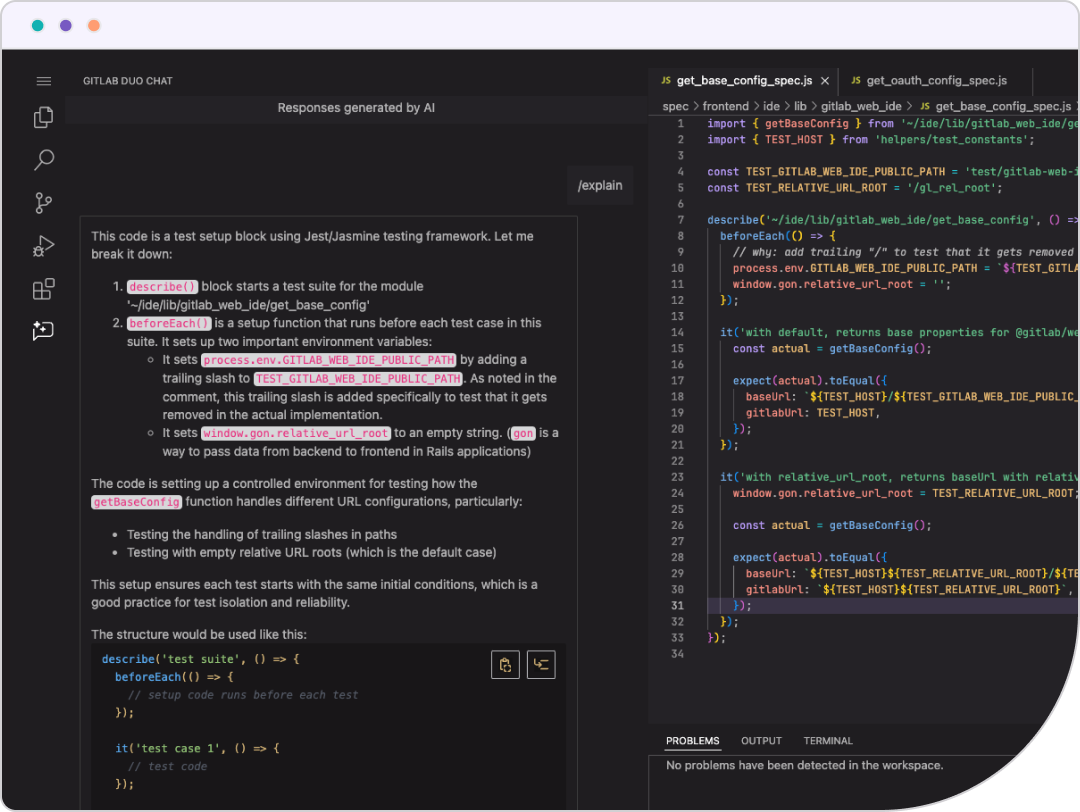Open the Extensions icon

pos(43,289)
